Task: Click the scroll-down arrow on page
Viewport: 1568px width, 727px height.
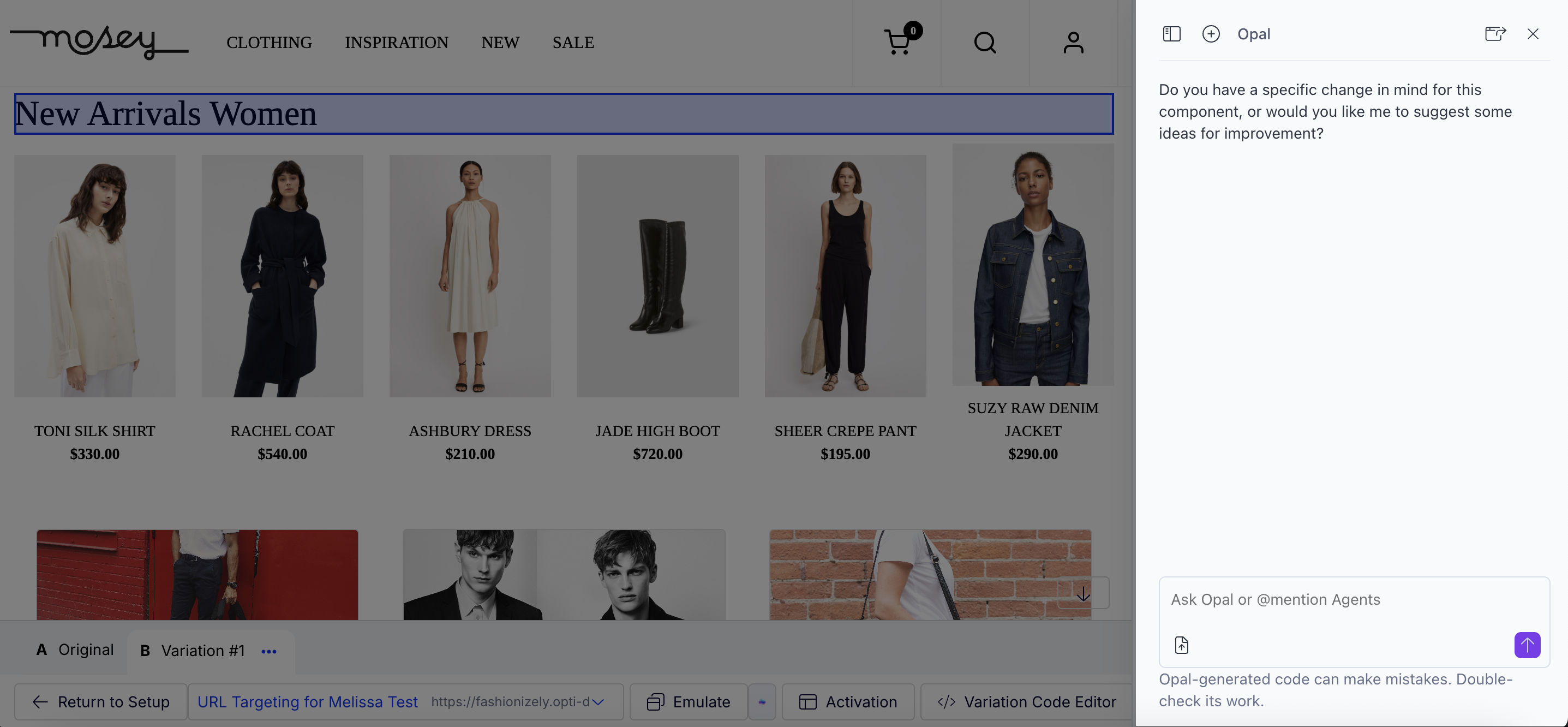Action: pos(1083,593)
